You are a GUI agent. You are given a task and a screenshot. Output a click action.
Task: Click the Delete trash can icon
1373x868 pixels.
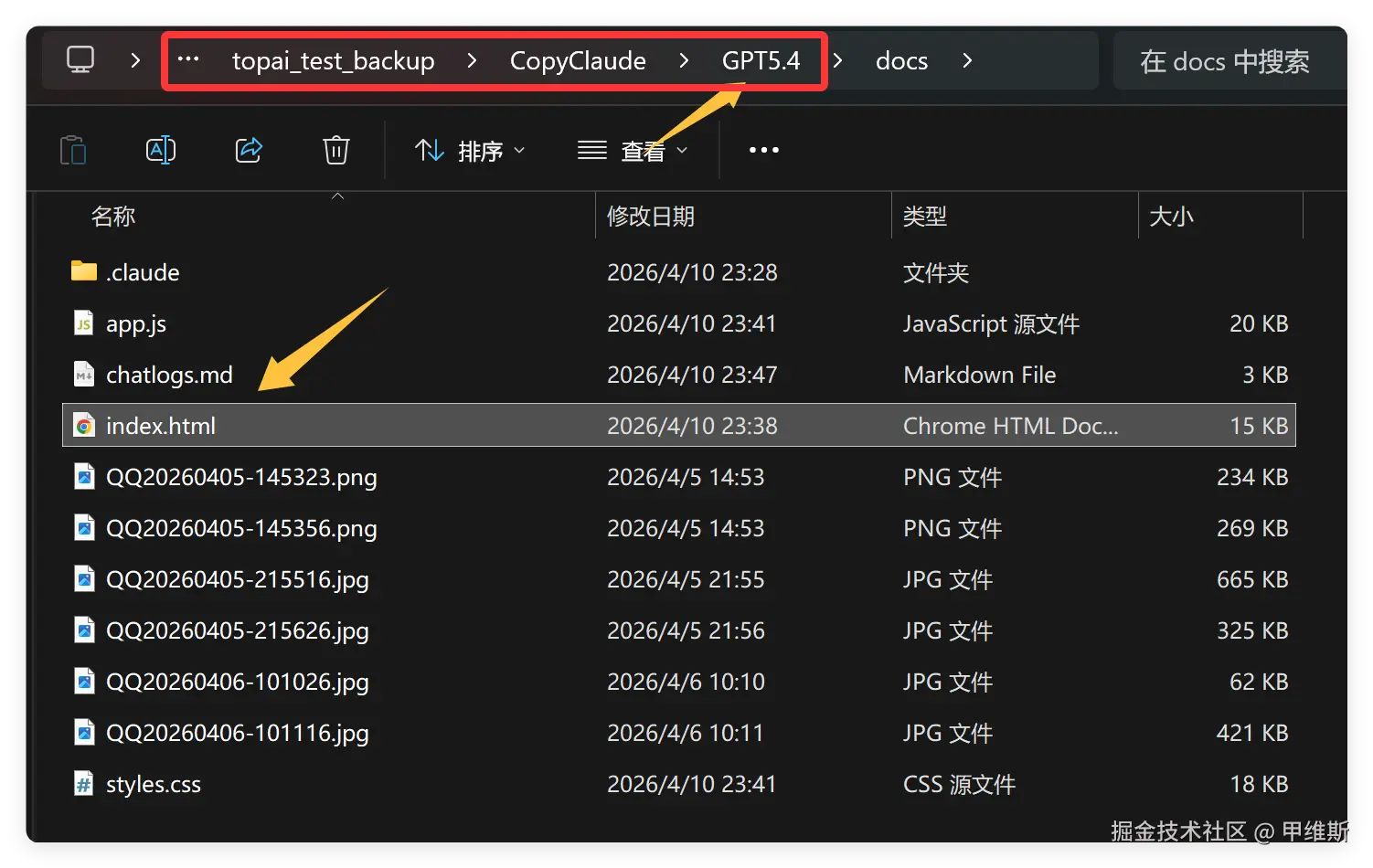tap(336, 150)
